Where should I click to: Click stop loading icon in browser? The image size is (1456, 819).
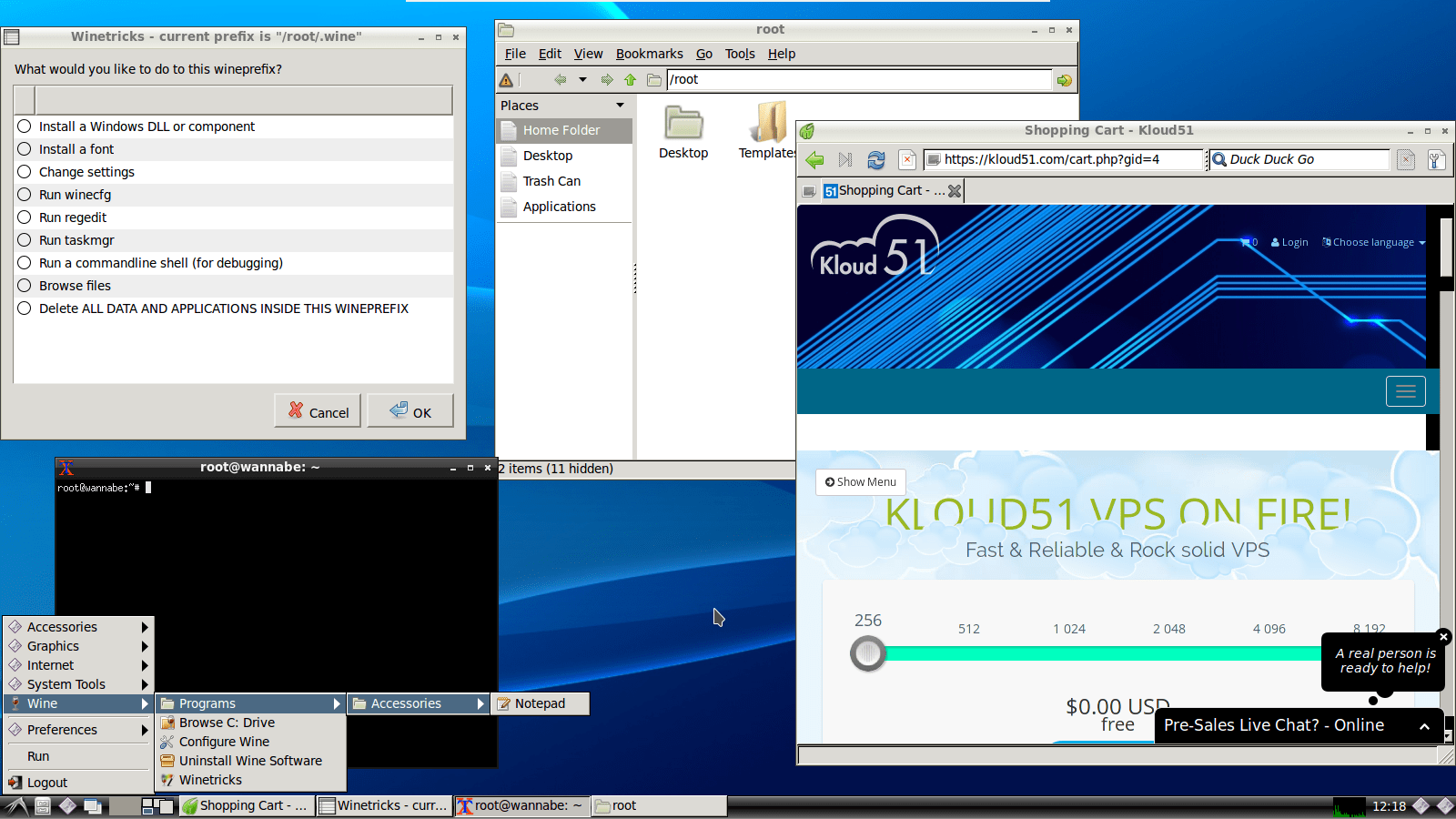click(907, 160)
